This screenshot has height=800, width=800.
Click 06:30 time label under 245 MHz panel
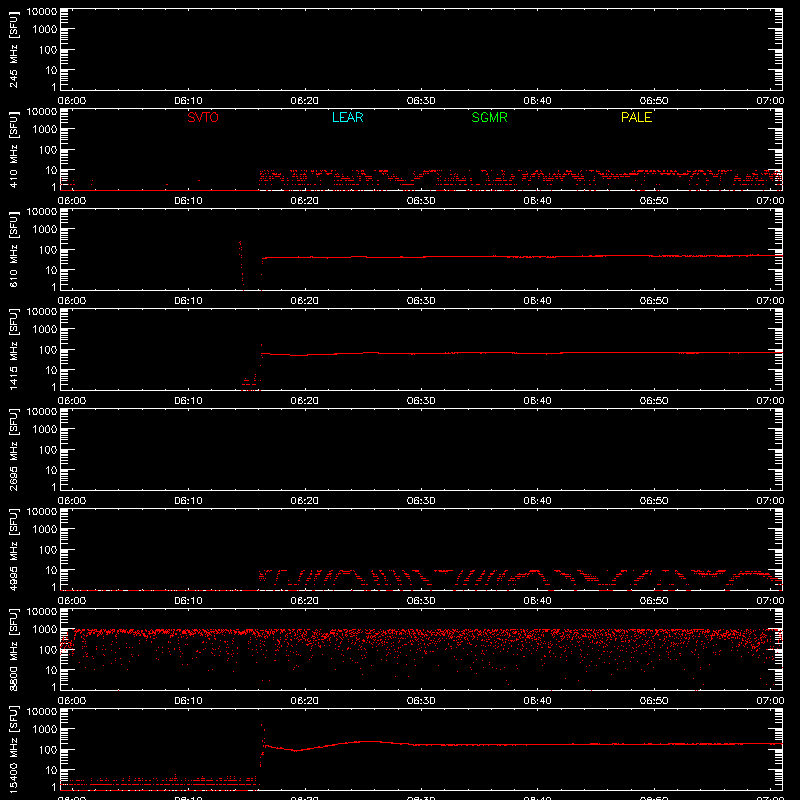(x=421, y=101)
